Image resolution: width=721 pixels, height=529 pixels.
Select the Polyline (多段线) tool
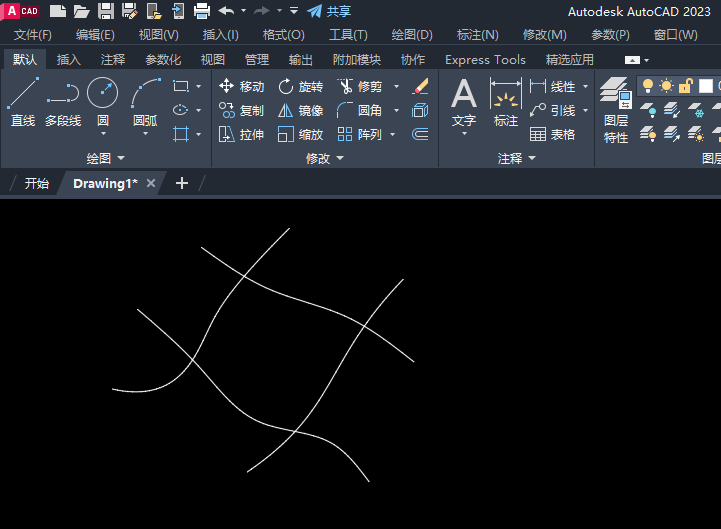click(62, 102)
